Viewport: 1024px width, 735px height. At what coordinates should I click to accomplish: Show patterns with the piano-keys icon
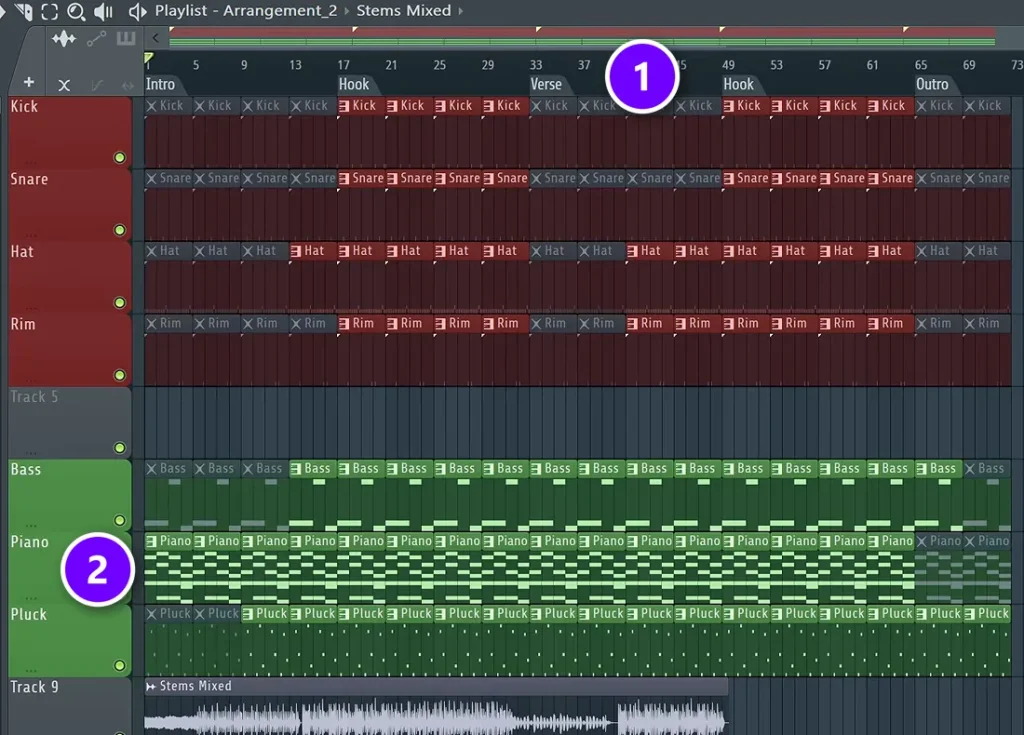[125, 39]
